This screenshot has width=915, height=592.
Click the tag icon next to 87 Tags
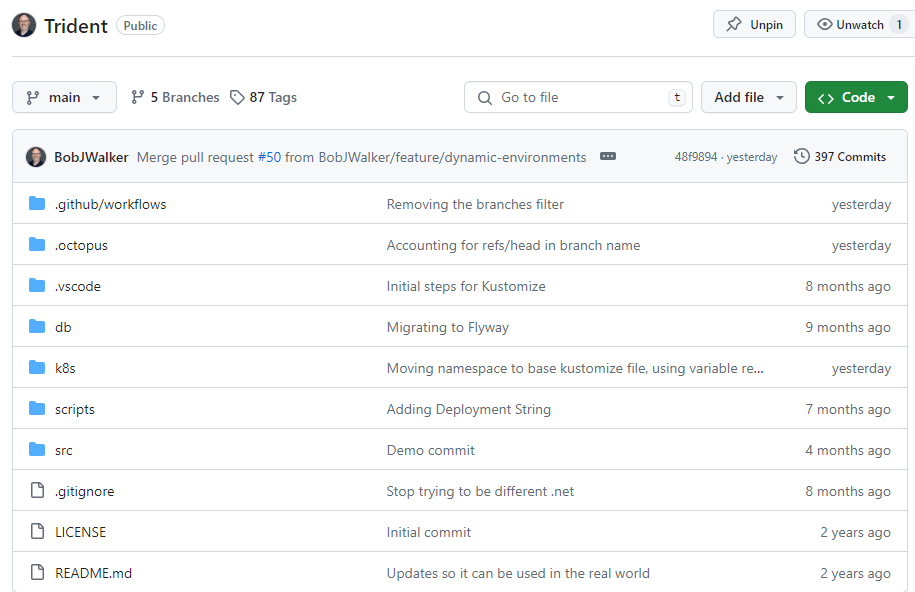[x=237, y=97]
